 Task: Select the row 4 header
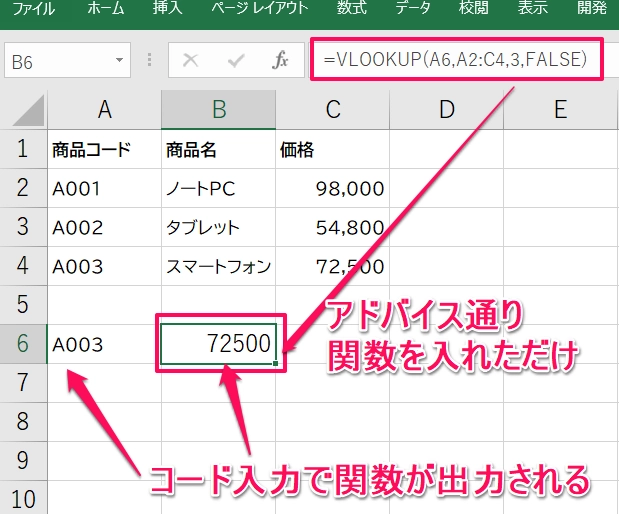pyautogui.click(x=23, y=266)
